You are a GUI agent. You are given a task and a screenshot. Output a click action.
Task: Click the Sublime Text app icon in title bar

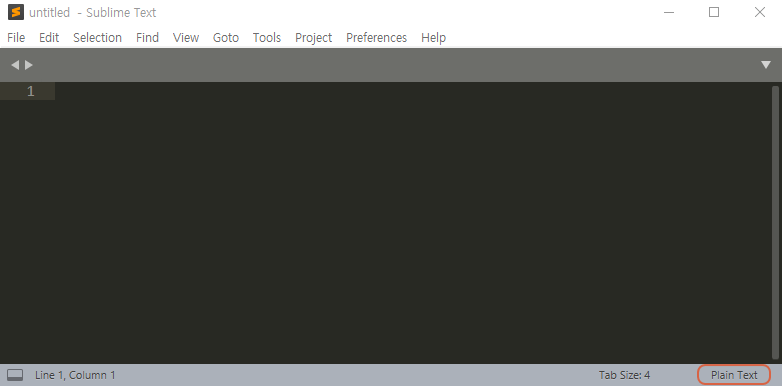point(16,12)
